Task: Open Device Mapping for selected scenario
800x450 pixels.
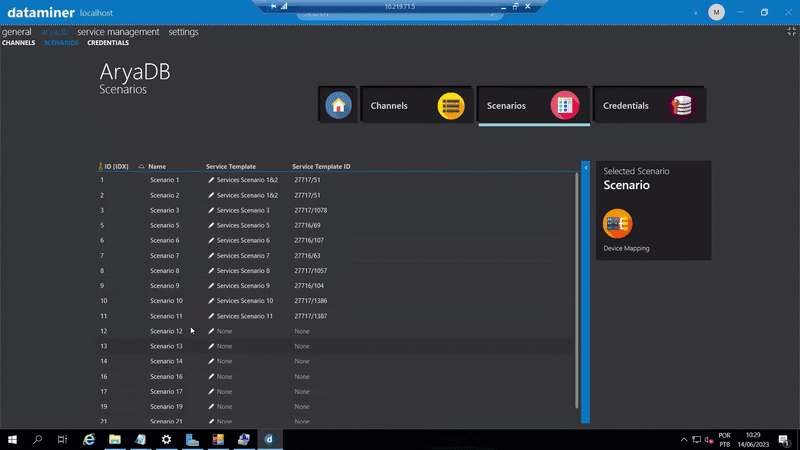Action: [617, 223]
